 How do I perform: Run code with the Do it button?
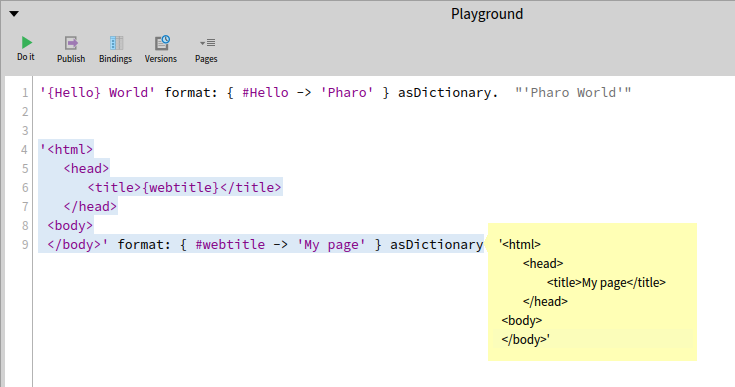point(26,49)
